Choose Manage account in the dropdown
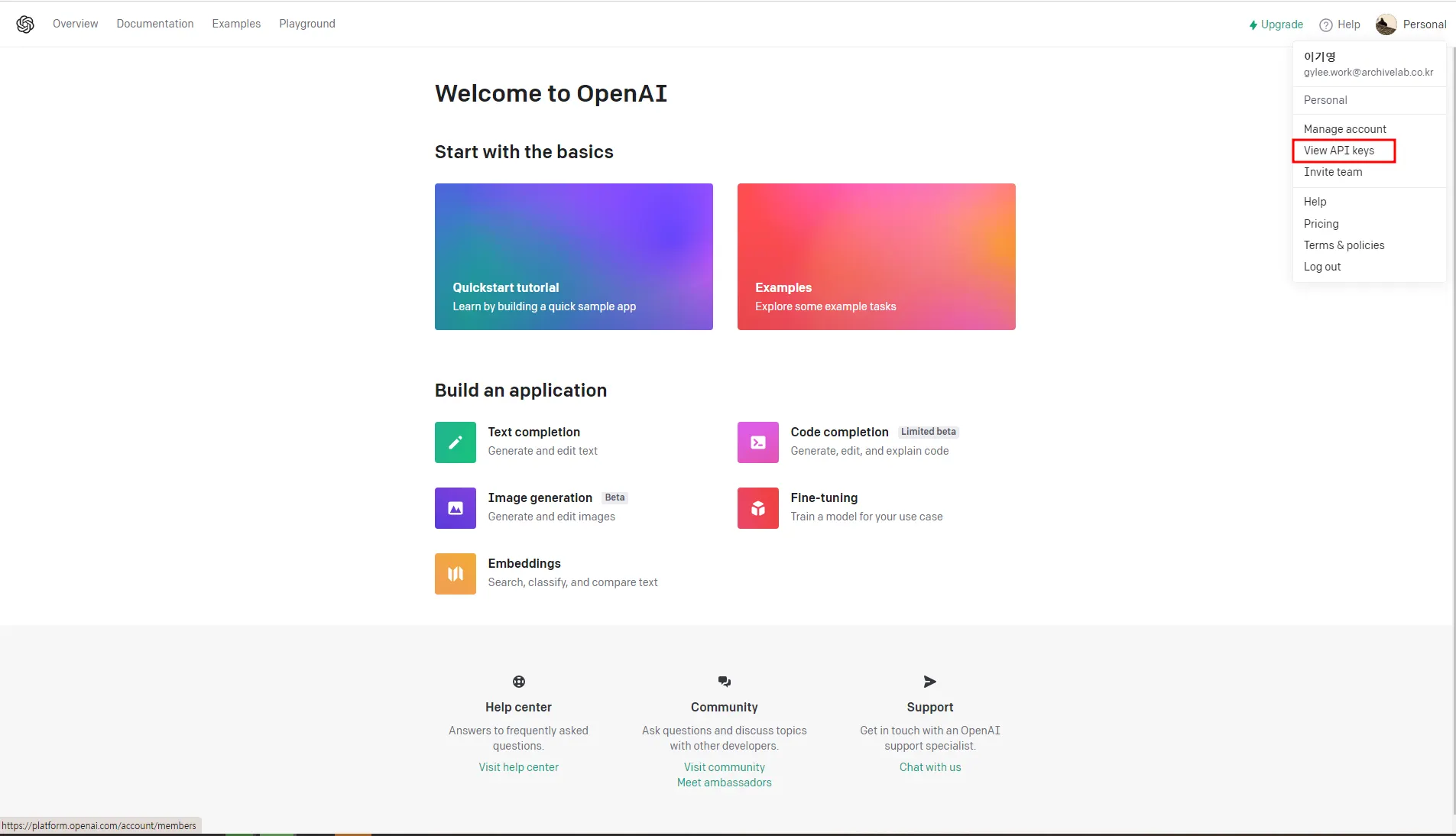This screenshot has height=836, width=1456. click(x=1345, y=129)
